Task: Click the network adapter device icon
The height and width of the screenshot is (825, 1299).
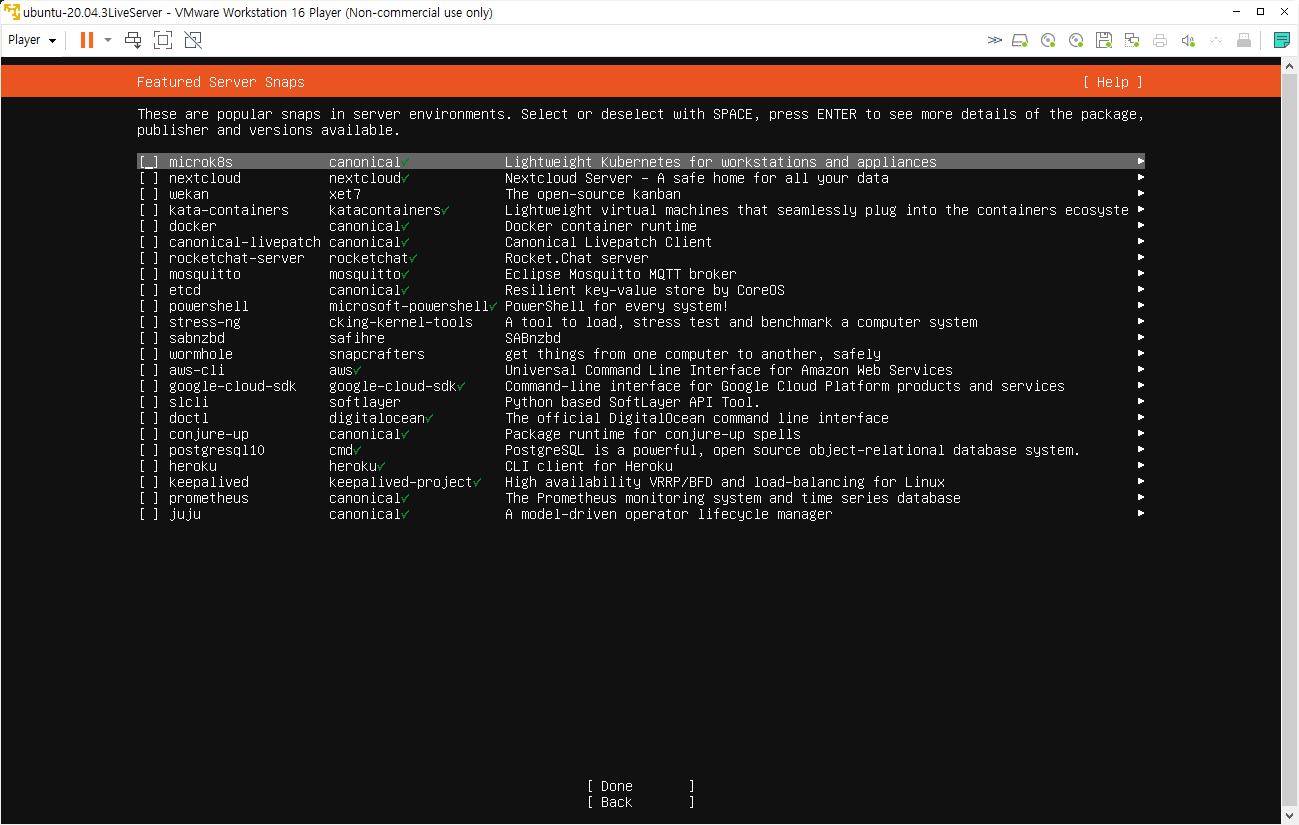Action: pyautogui.click(x=1132, y=40)
